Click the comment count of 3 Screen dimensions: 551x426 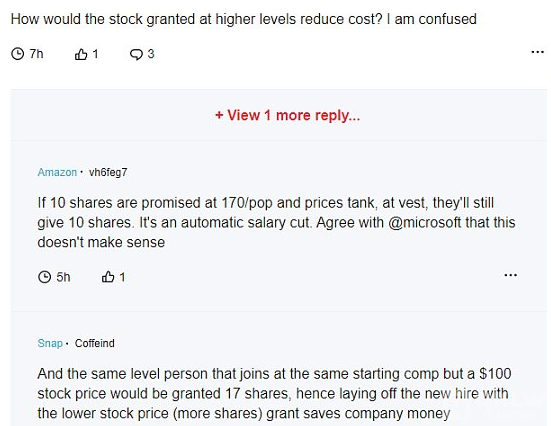pyautogui.click(x=151, y=54)
